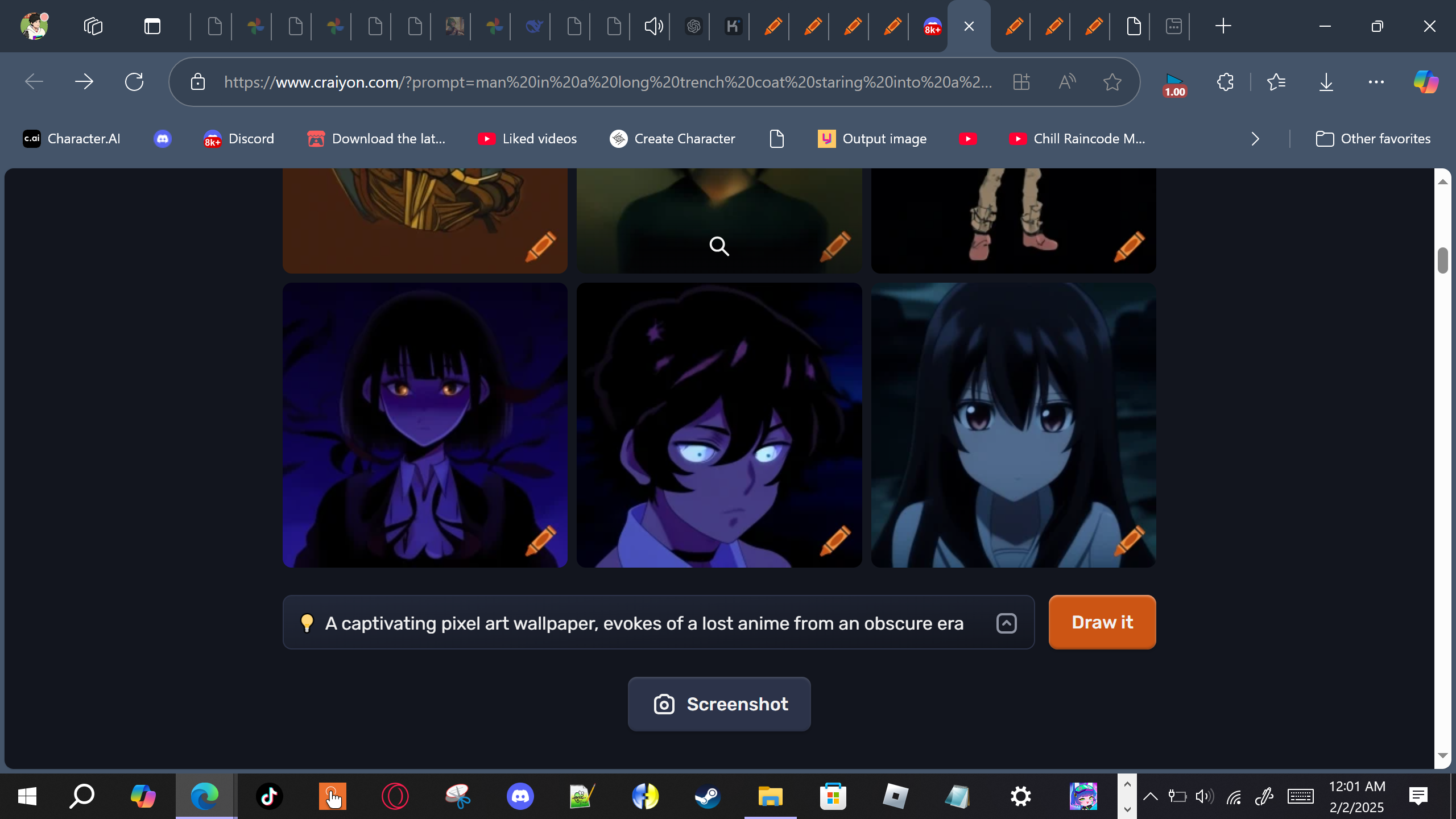Click the pencil edit icon on purple-eyed girl image
This screenshot has width=1456, height=819.
540,540
